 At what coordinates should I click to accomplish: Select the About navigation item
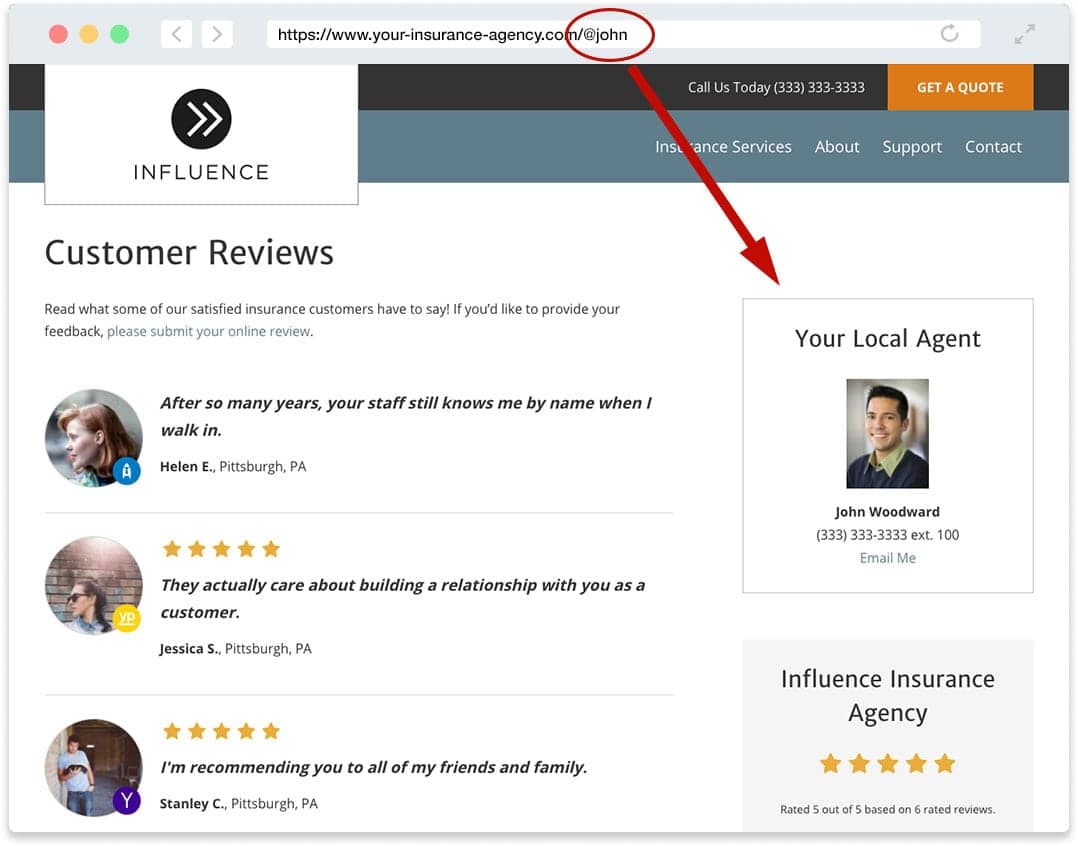coord(837,146)
